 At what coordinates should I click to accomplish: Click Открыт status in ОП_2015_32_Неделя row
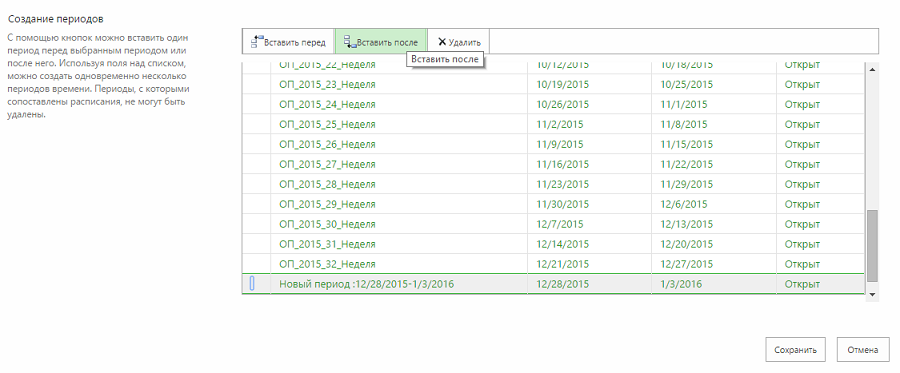(802, 264)
